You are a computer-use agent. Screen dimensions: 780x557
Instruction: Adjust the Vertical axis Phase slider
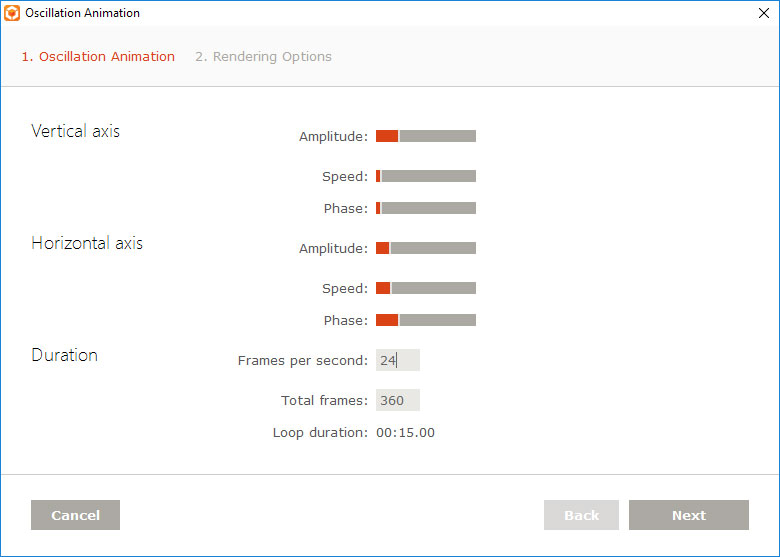coord(426,208)
